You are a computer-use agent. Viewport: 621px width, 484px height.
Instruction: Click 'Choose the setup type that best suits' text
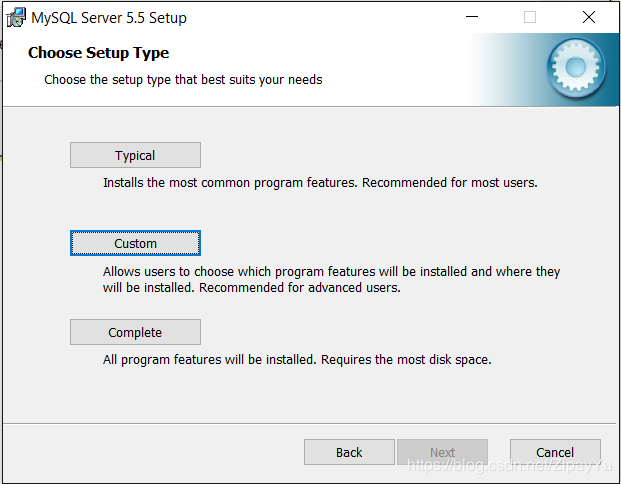click(x=183, y=80)
